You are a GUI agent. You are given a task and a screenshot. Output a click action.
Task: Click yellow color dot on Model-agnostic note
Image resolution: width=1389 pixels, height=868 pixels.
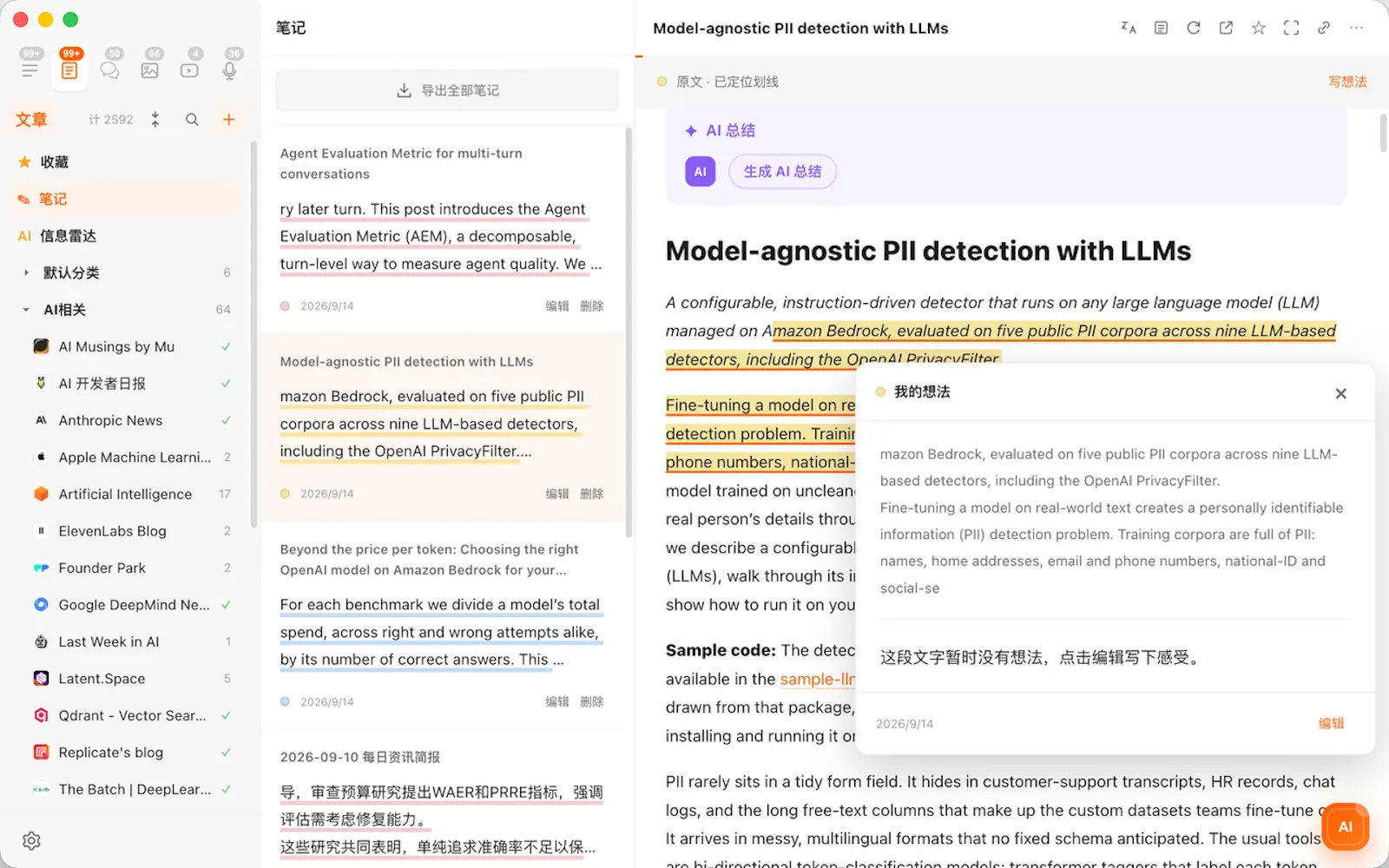(x=285, y=493)
